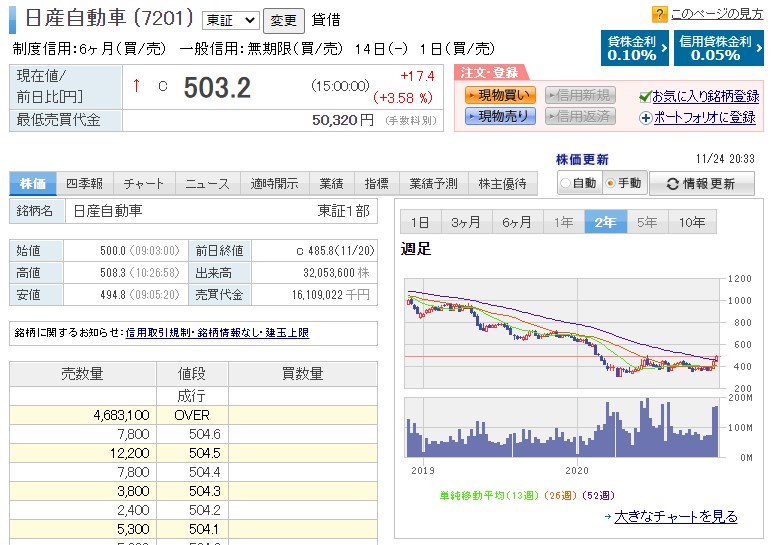
Task: Click previous close value 485.8(11/20)
Action: 341,251
